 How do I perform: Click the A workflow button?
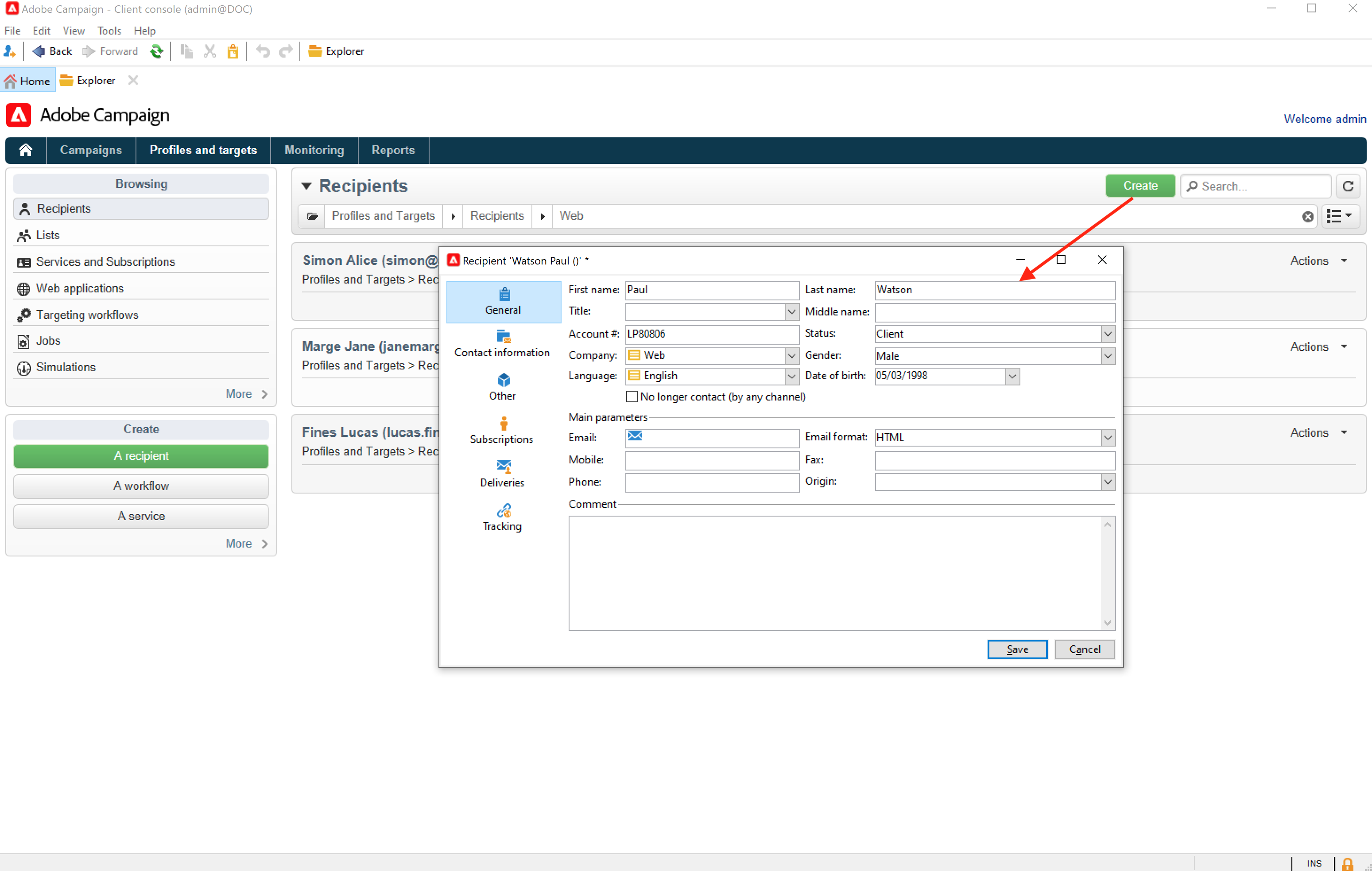(141, 486)
